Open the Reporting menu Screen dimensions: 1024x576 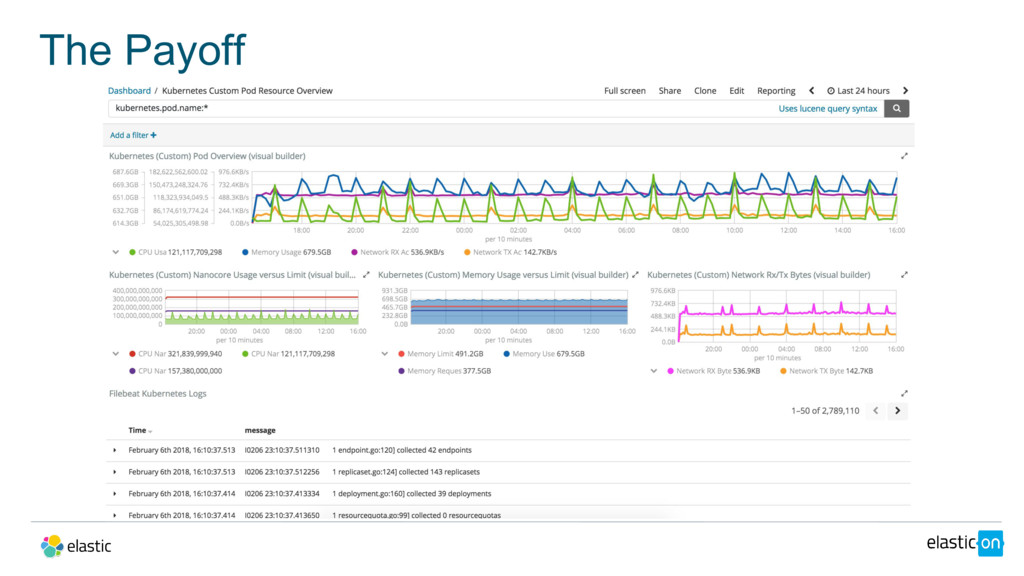[x=776, y=91]
